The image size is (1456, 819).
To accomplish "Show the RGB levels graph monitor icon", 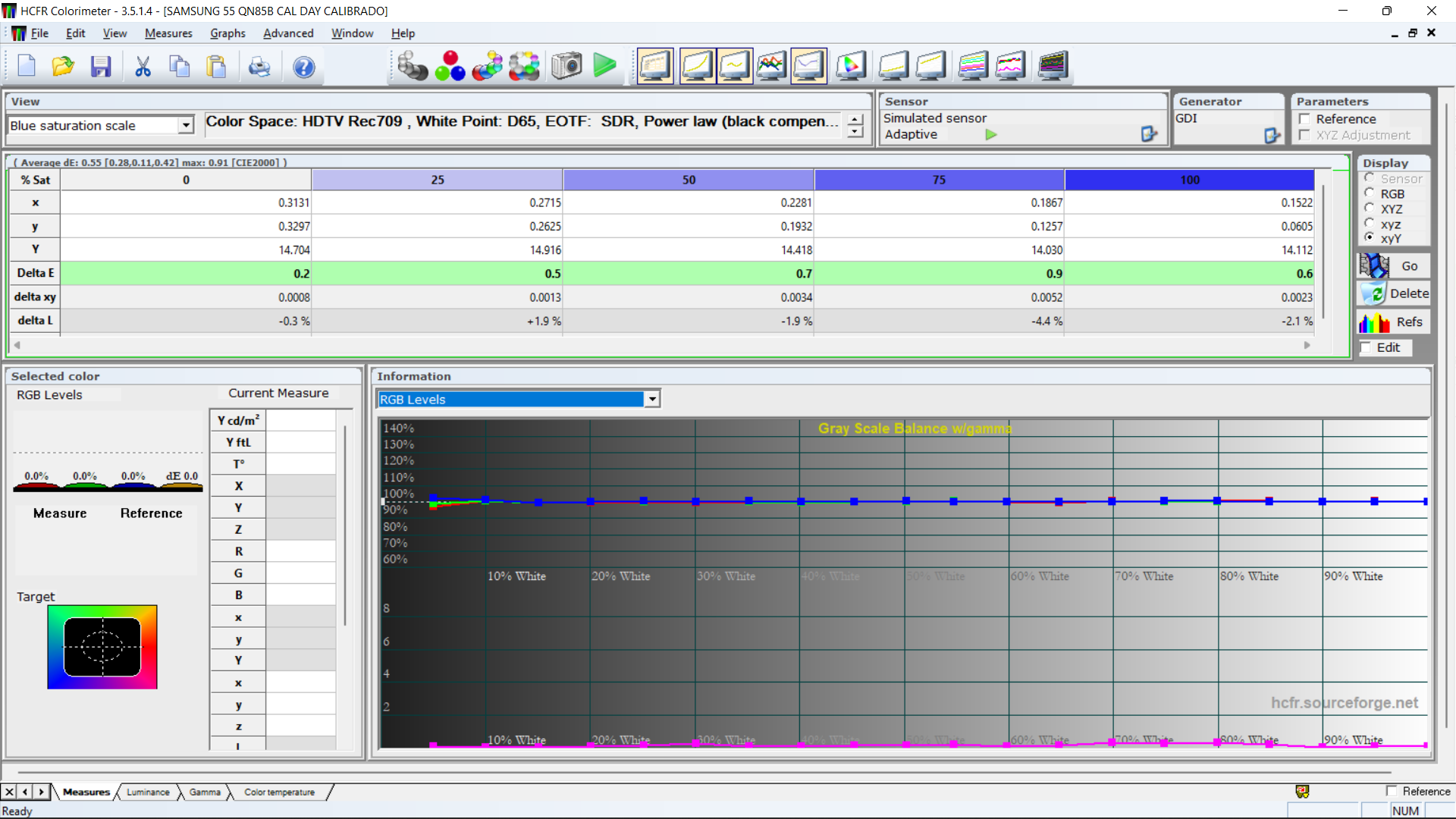I will pos(772,66).
